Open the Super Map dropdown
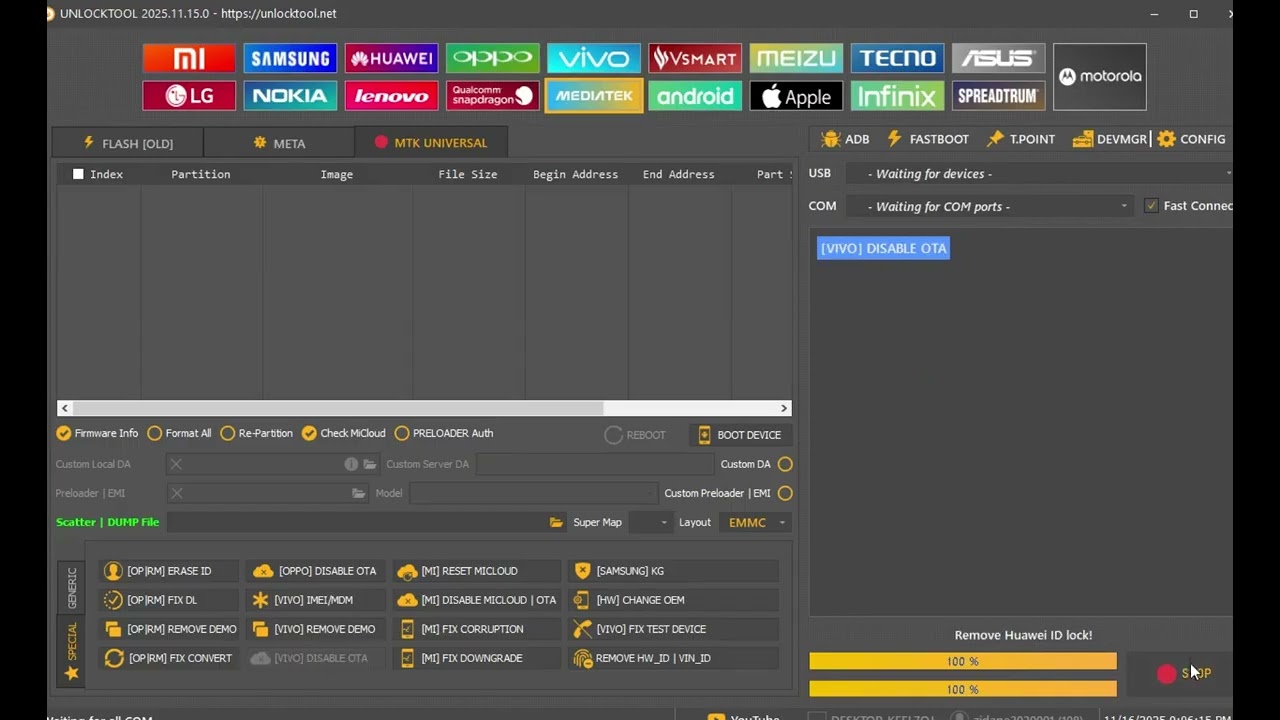Screen dimensions: 1280x720 pos(650,522)
